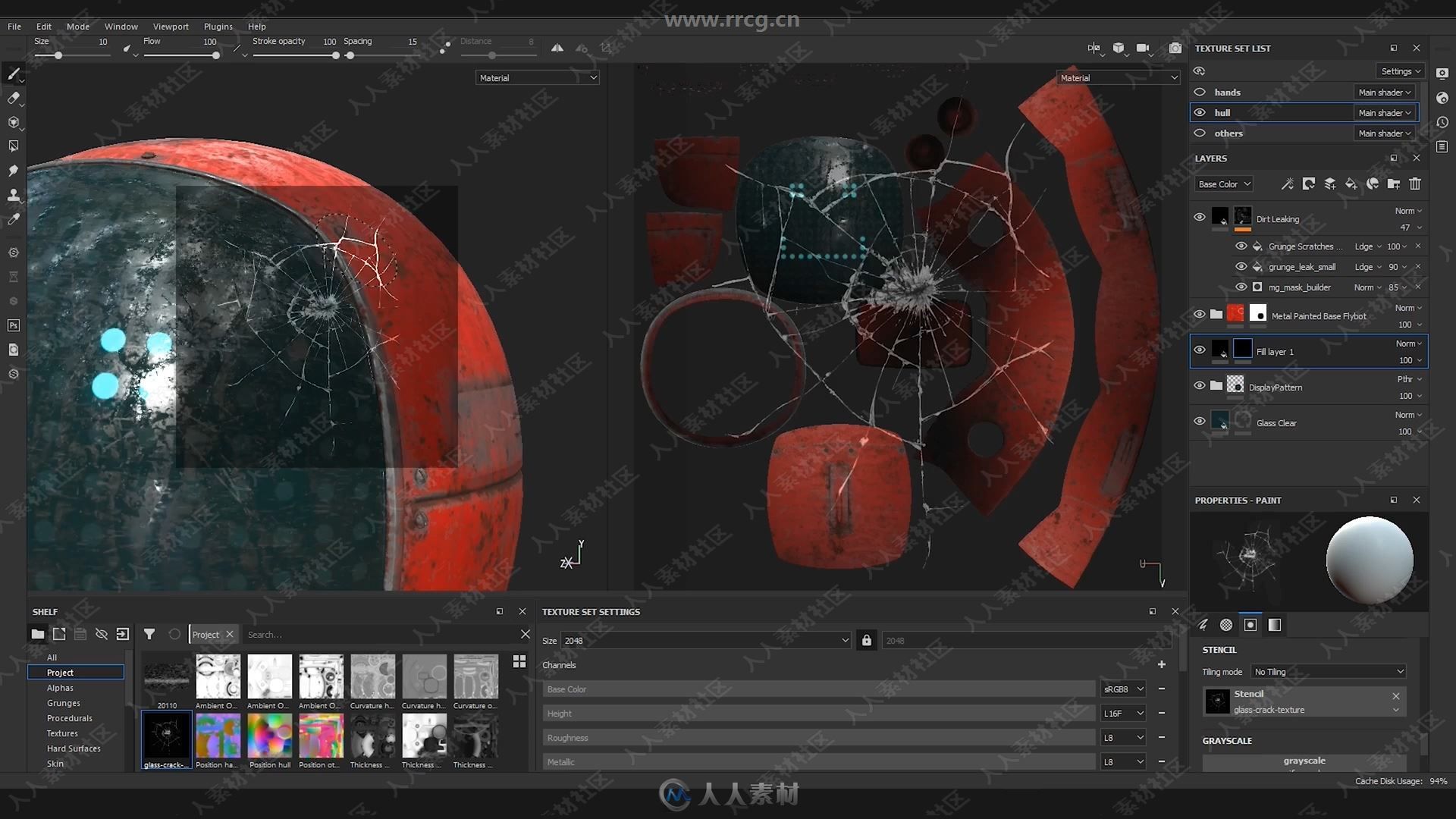This screenshot has height=819, width=1456.
Task: Delete layer with the trash icon
Action: click(x=1414, y=184)
